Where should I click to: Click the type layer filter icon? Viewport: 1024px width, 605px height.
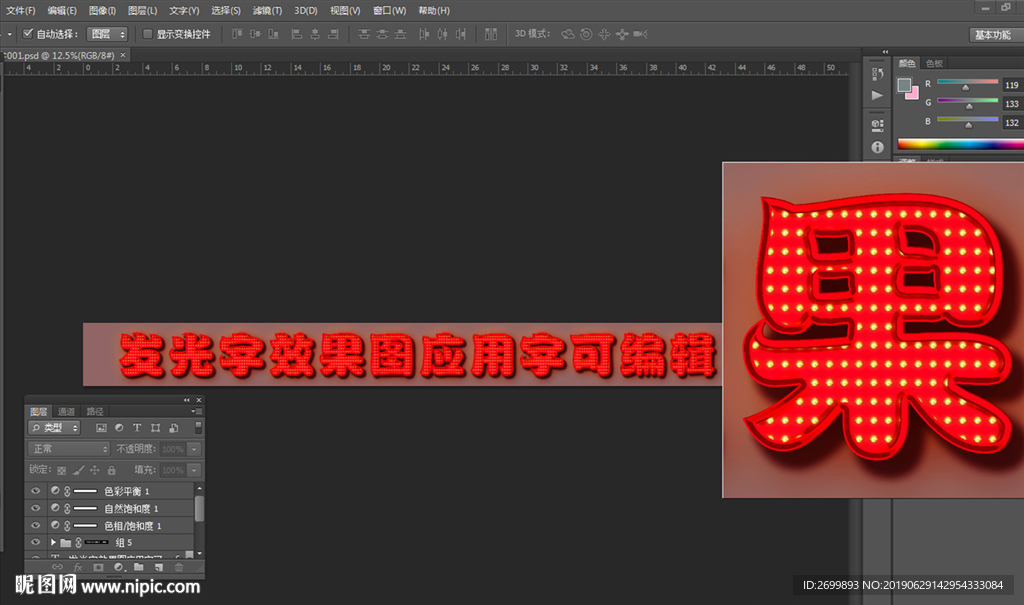(x=137, y=428)
